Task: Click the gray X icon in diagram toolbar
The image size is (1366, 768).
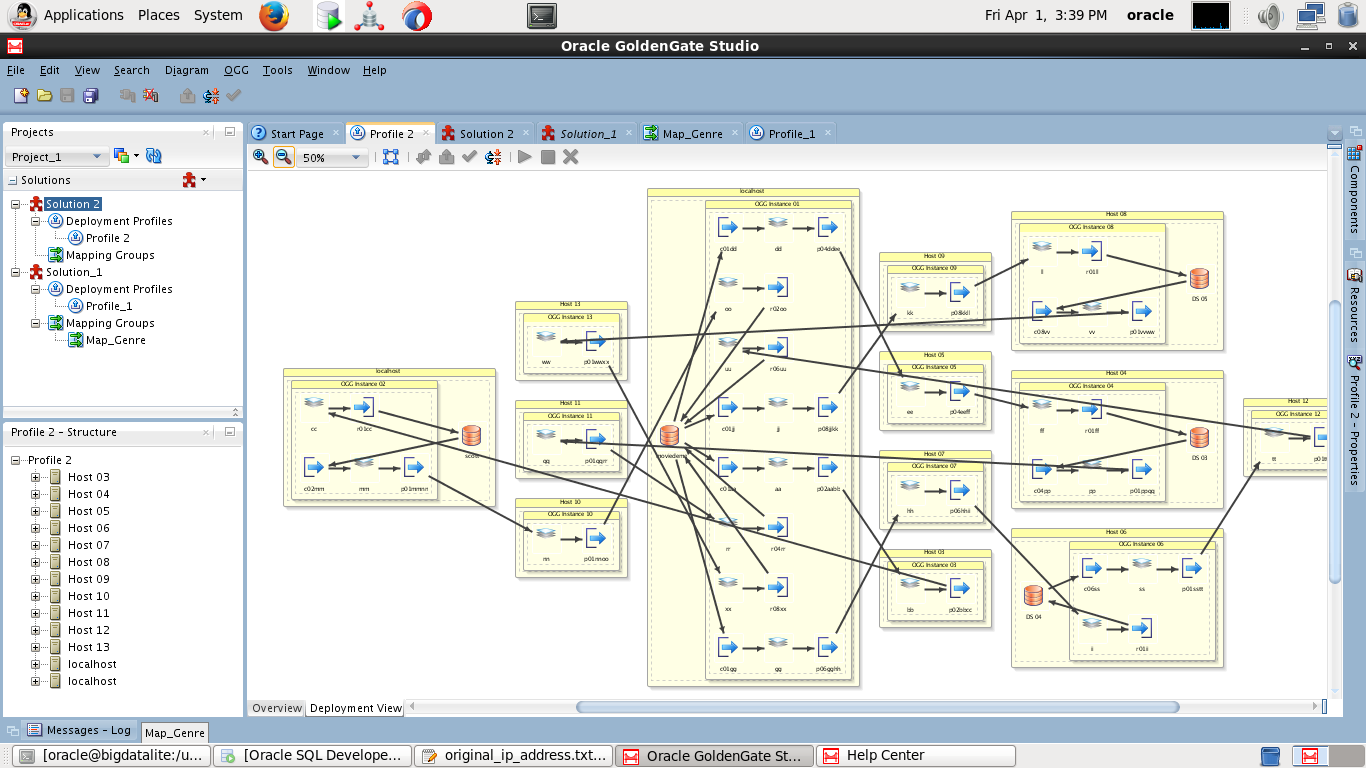Action: pos(571,157)
